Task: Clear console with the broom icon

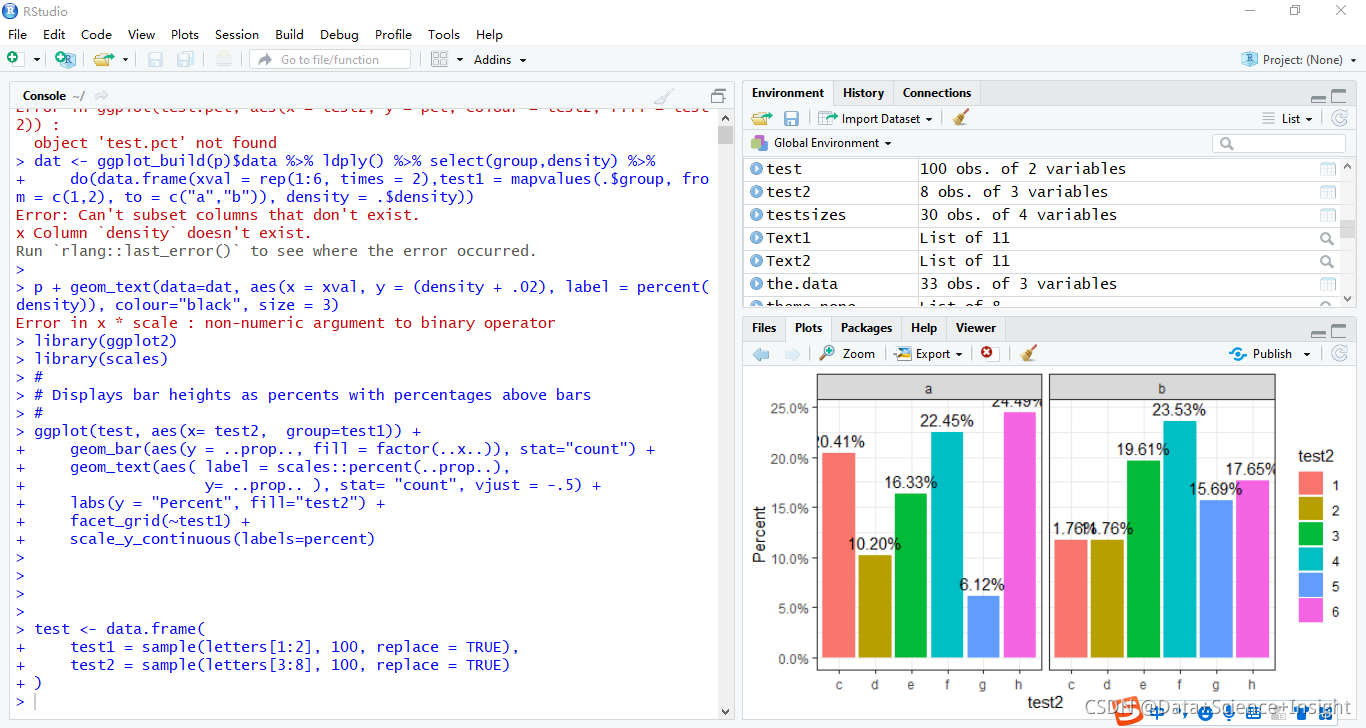Action: [663, 96]
